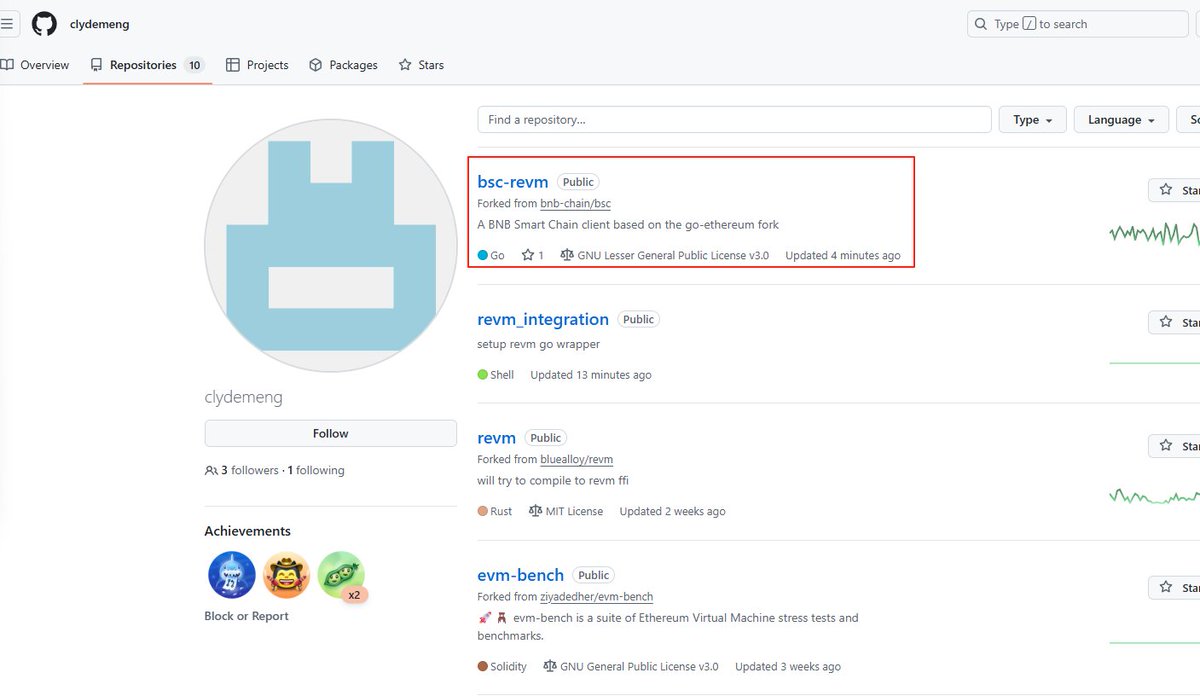Click the magnifier icon in search box
Image resolution: width=1200 pixels, height=696 pixels.
[982, 24]
